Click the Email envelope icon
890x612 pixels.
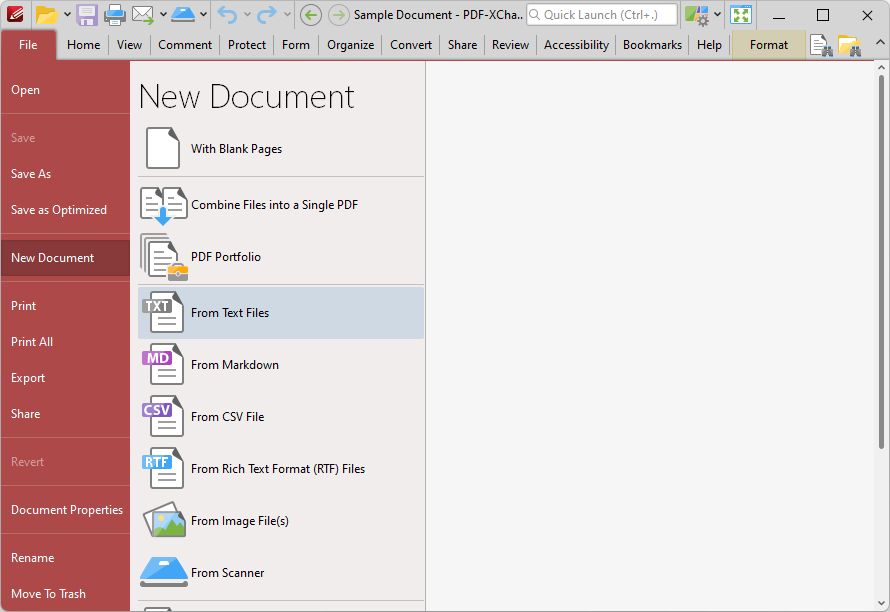click(x=142, y=15)
